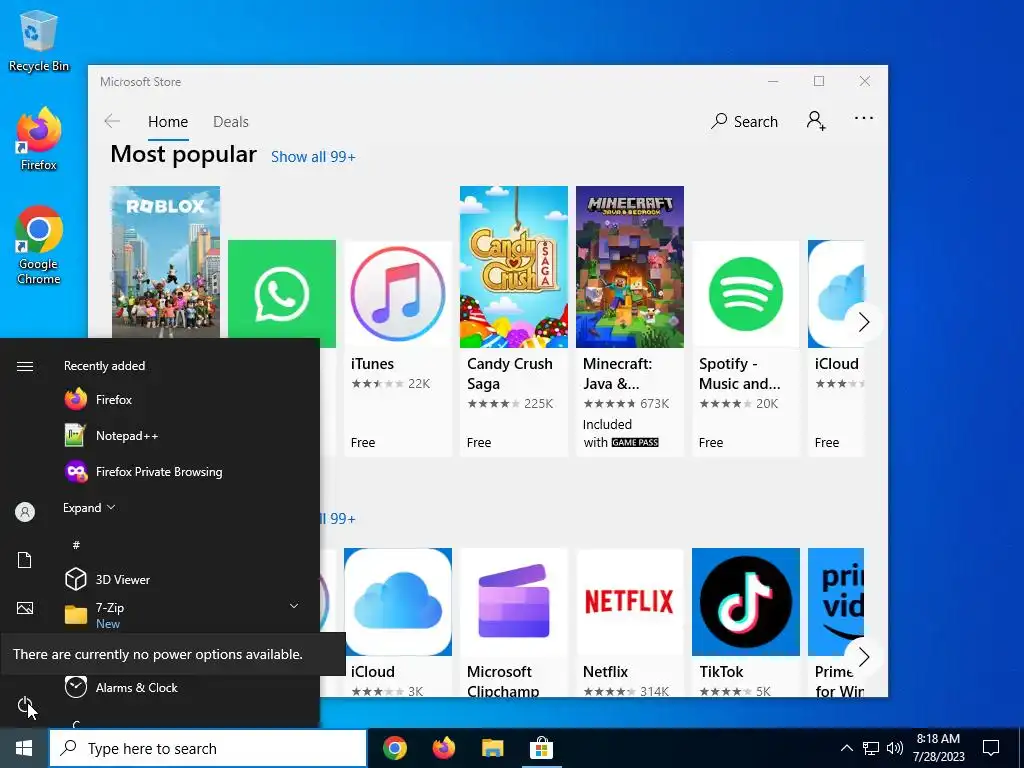Open File Explorer from the taskbar
The image size is (1024, 768).
493,748
